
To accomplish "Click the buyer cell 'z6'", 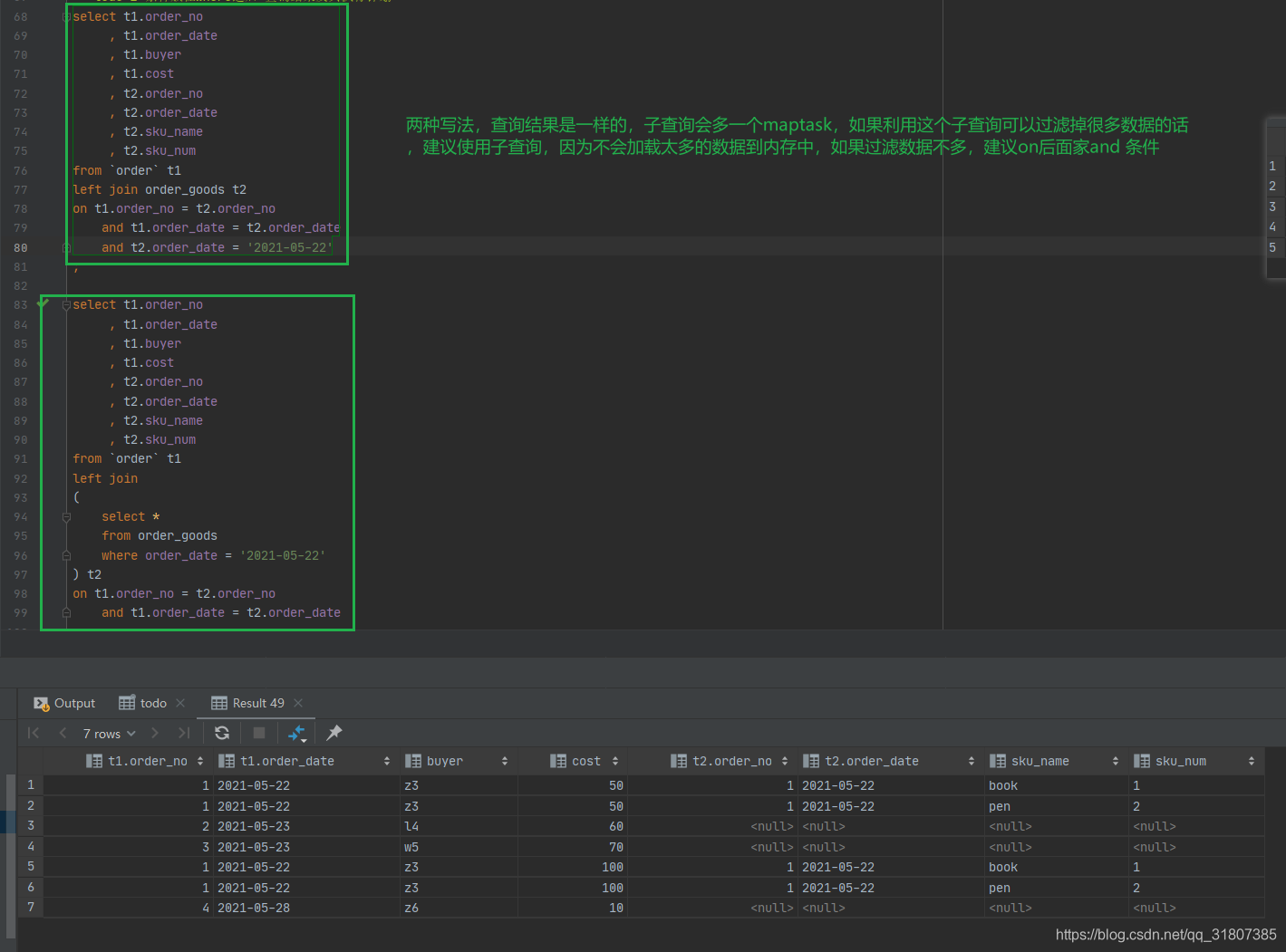I will click(459, 908).
